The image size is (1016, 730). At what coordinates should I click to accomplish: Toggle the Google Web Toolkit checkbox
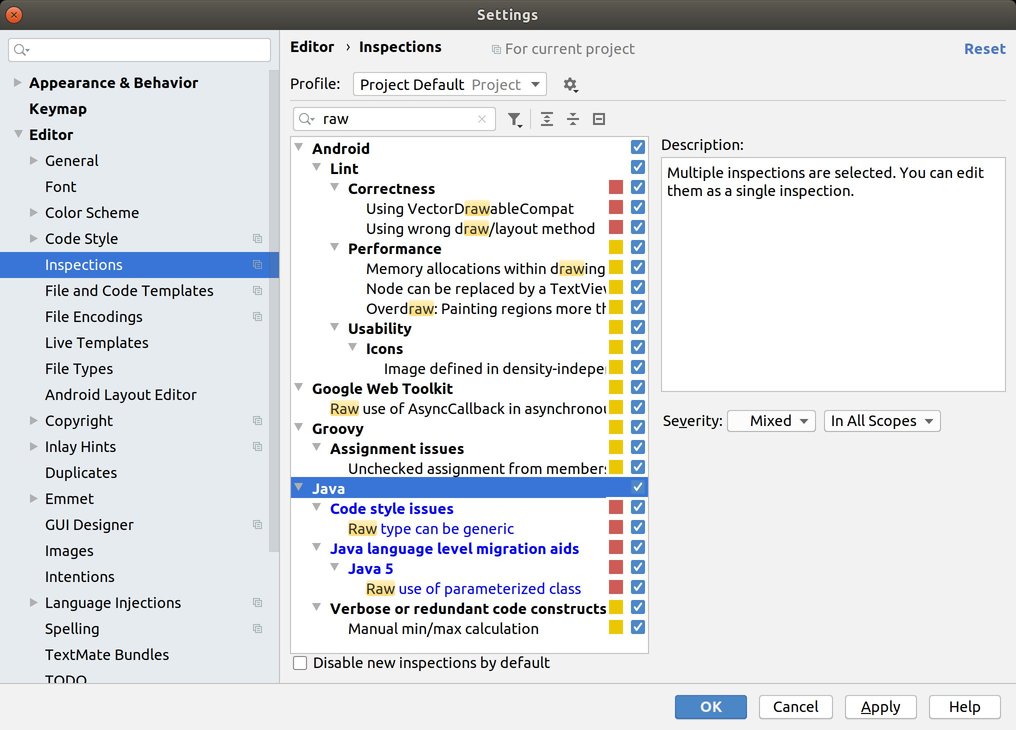pos(638,388)
